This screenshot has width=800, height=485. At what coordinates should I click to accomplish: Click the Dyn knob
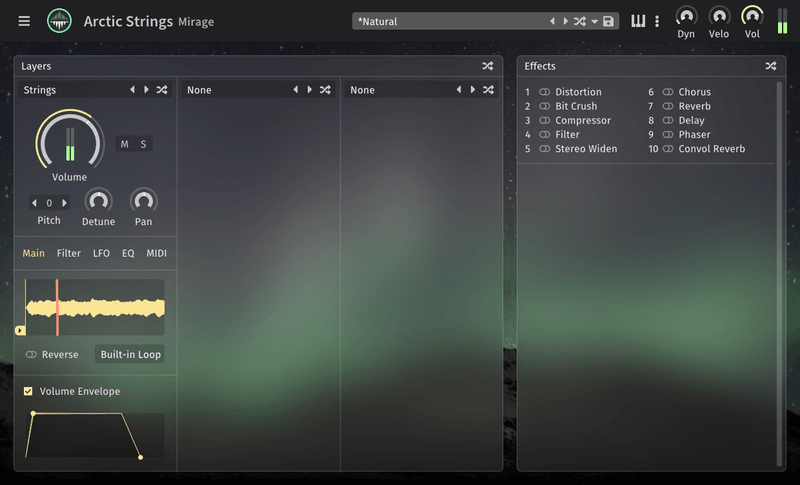(x=686, y=16)
